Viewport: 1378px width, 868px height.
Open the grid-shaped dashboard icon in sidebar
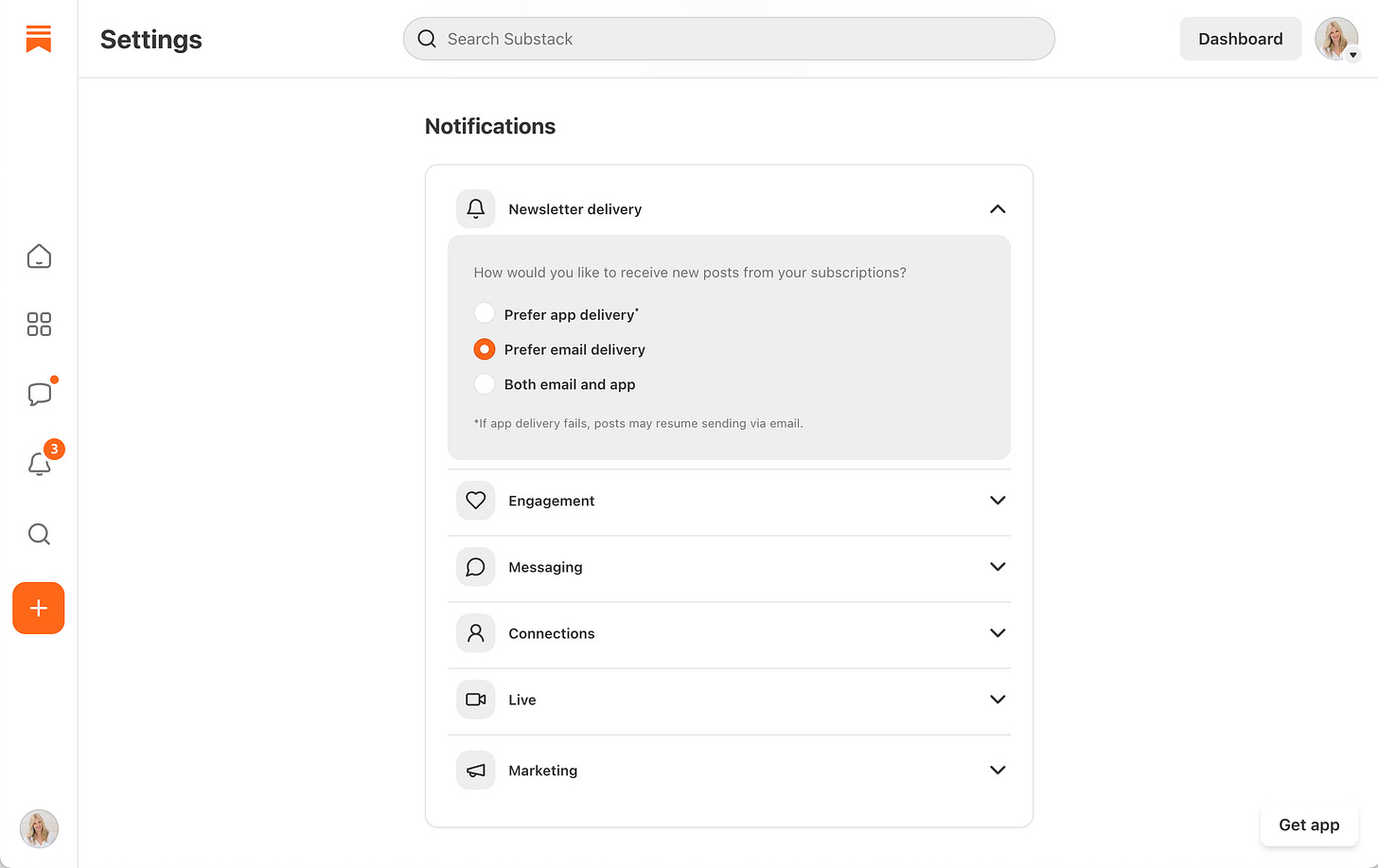[x=39, y=325]
